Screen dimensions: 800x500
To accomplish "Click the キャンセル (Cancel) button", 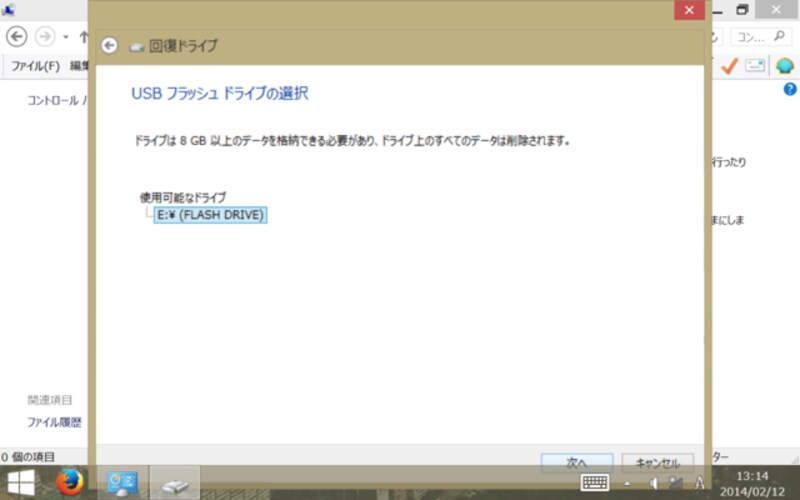I will click(x=658, y=462).
